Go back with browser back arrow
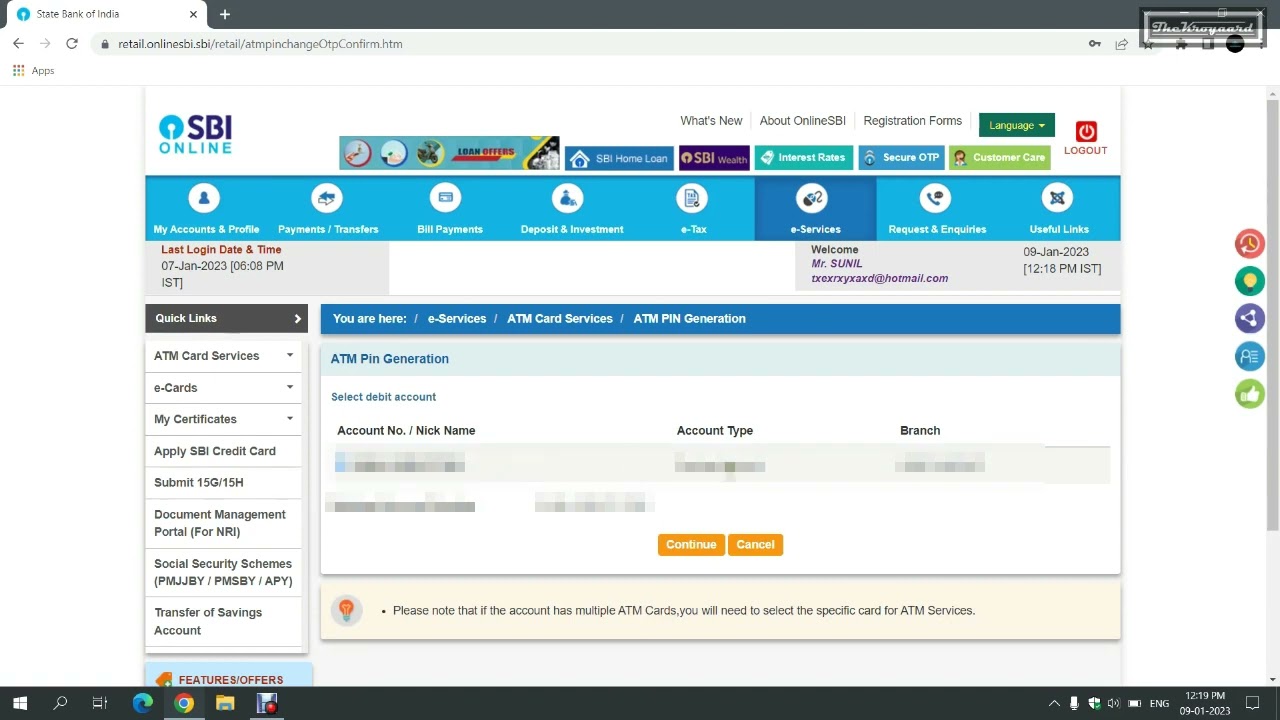This screenshot has height=720, width=1280. click(x=18, y=44)
